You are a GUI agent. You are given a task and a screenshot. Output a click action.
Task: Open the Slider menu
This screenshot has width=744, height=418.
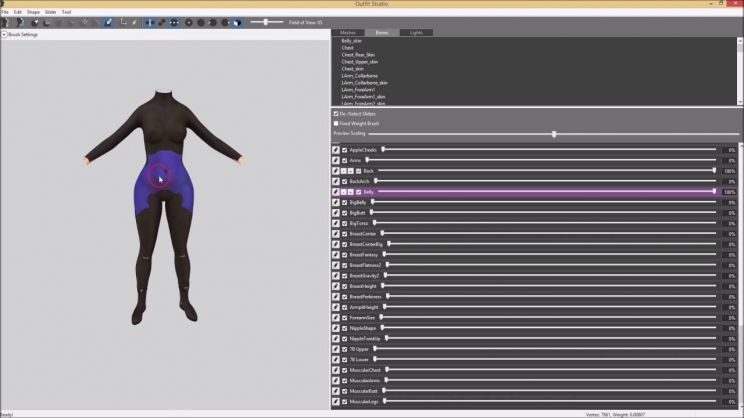(x=50, y=12)
